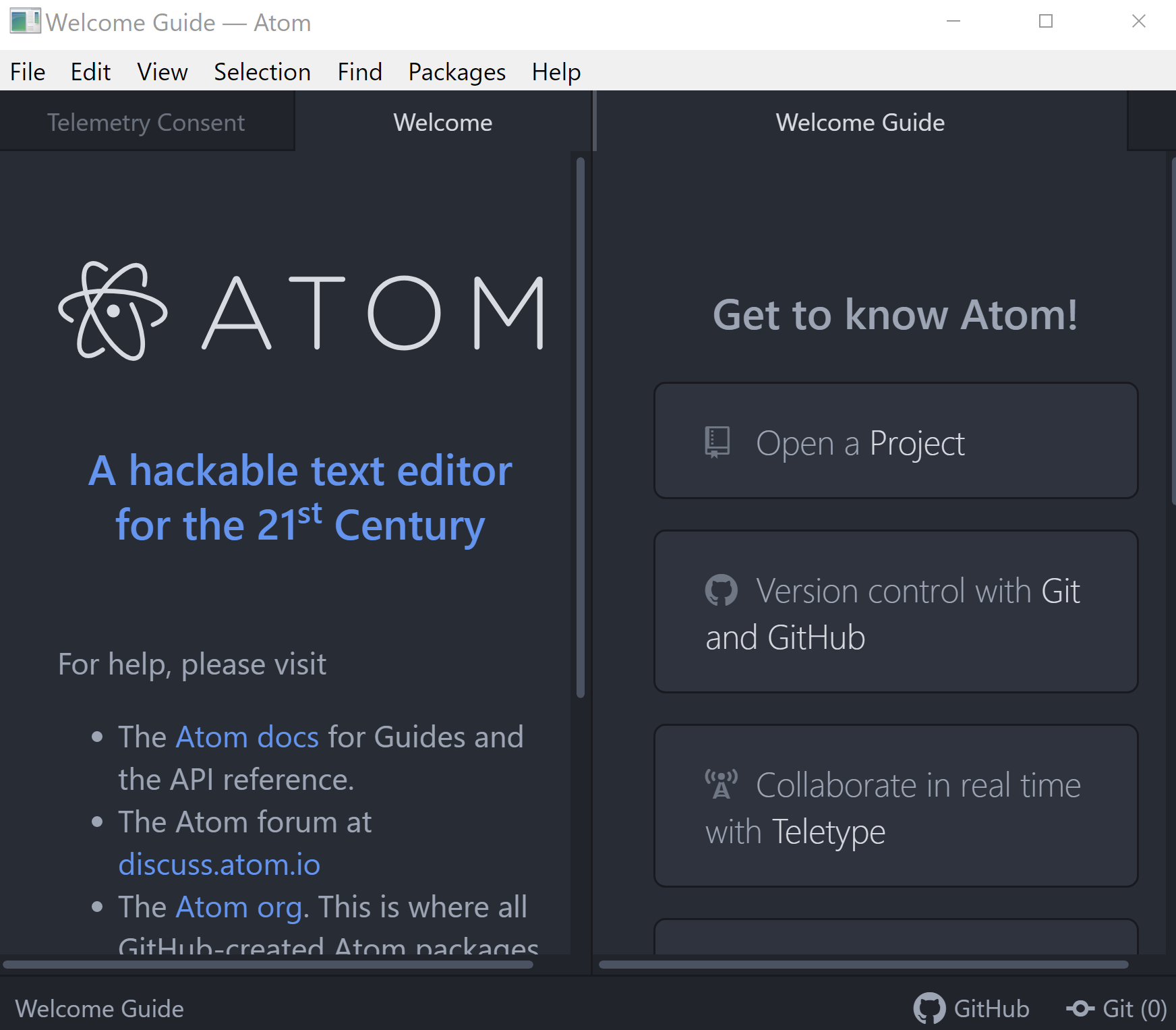Click the ATOM wordmark text
Viewport: 1176px width, 1030px height.
point(374,312)
